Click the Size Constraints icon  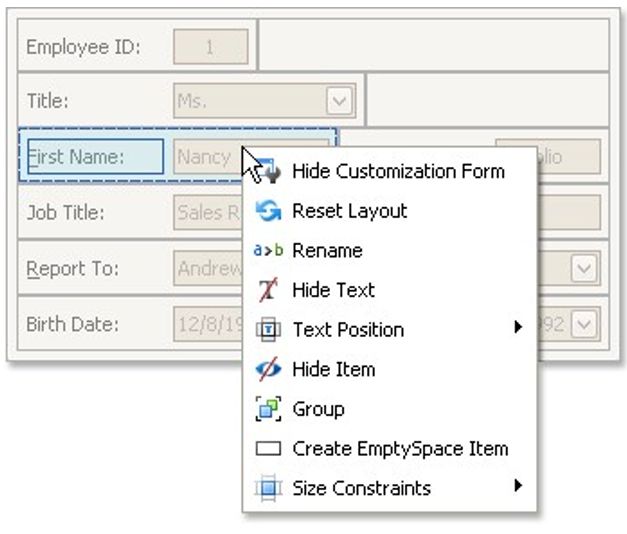269,488
